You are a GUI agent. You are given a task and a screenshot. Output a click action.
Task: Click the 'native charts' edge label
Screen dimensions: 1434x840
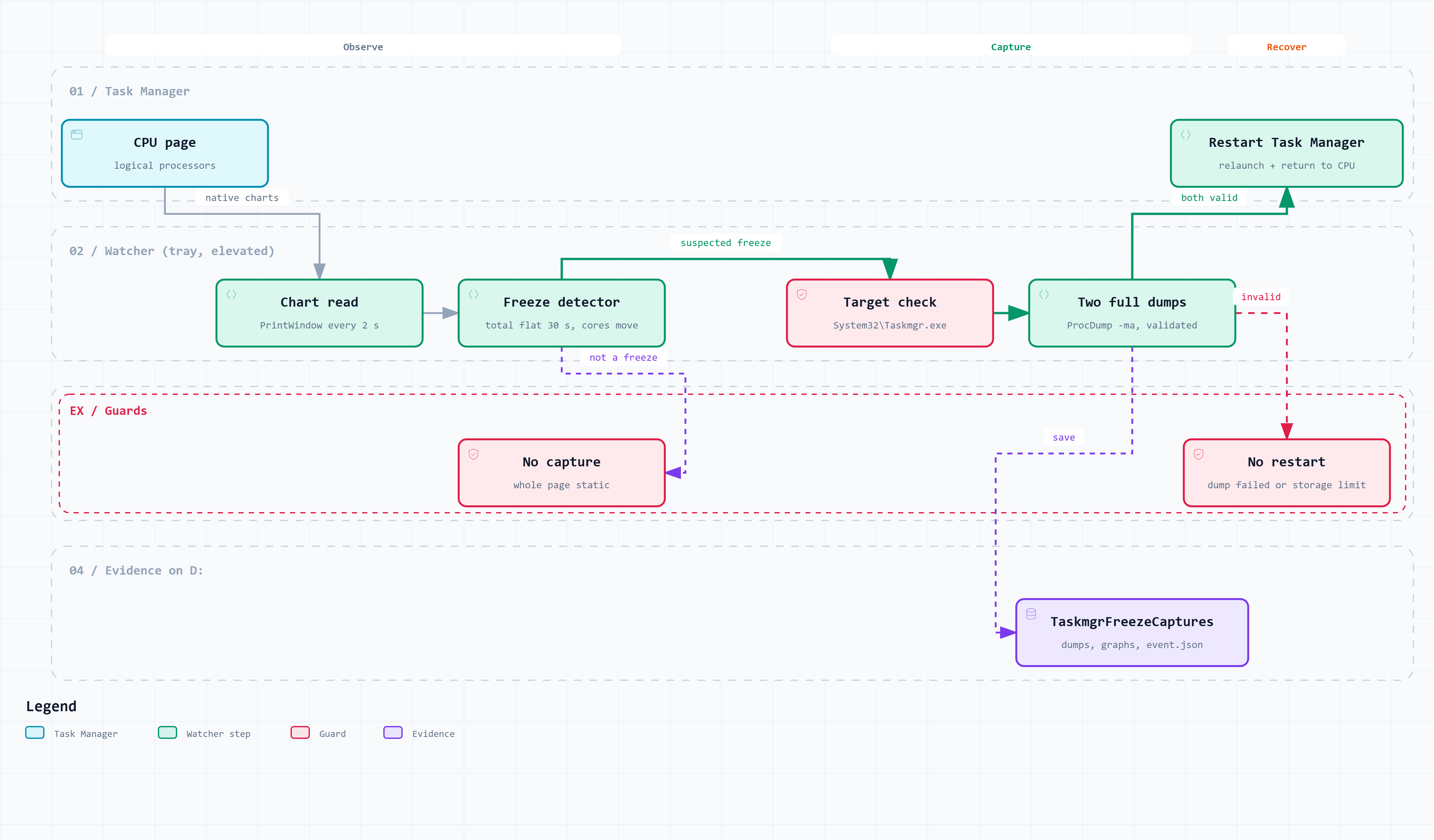click(242, 197)
